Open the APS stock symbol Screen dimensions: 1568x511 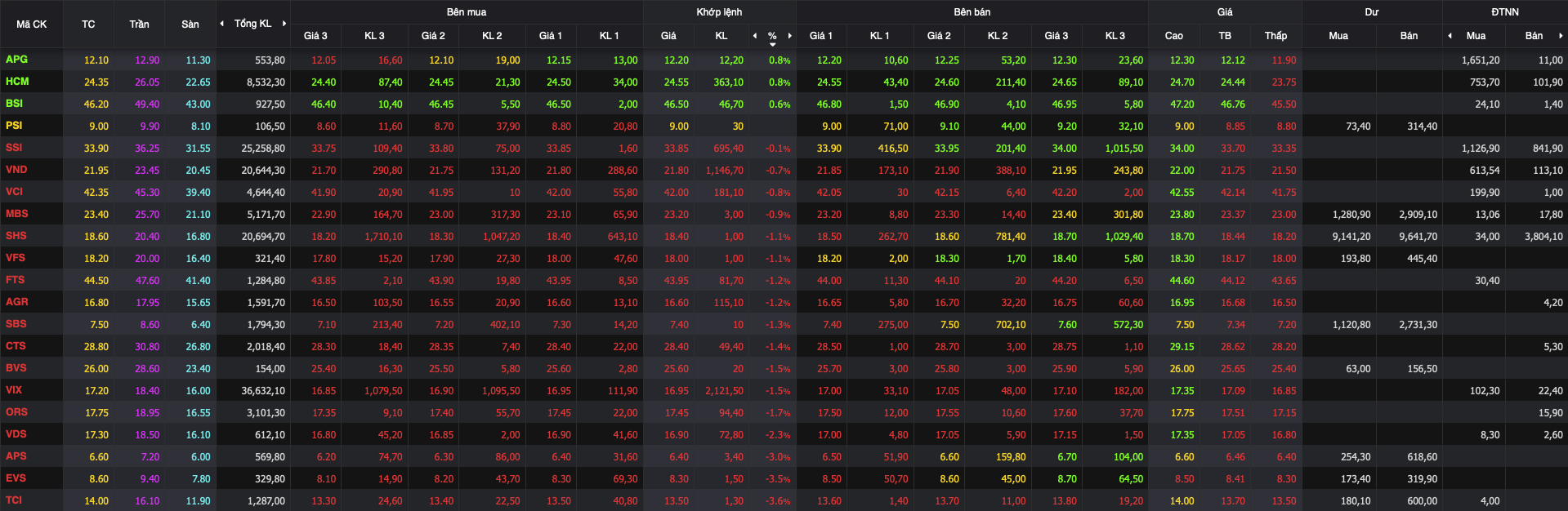[16, 456]
